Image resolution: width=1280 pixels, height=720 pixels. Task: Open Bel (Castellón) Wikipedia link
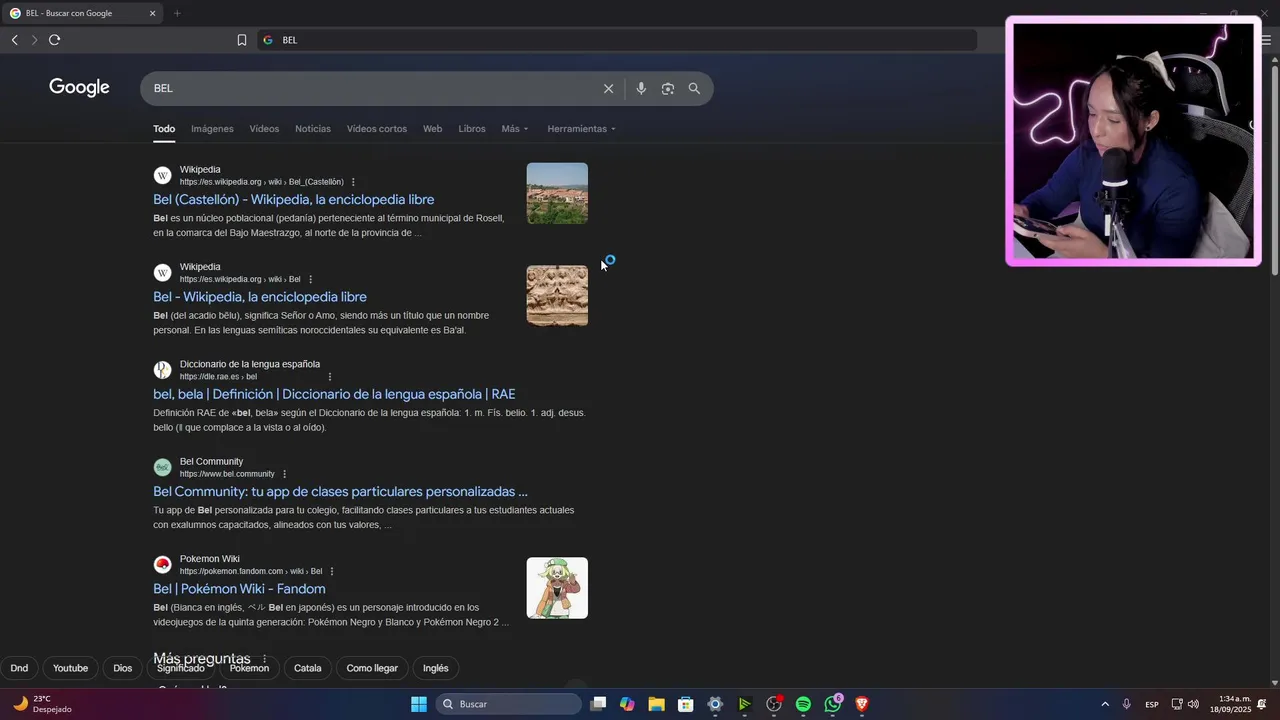[293, 200]
